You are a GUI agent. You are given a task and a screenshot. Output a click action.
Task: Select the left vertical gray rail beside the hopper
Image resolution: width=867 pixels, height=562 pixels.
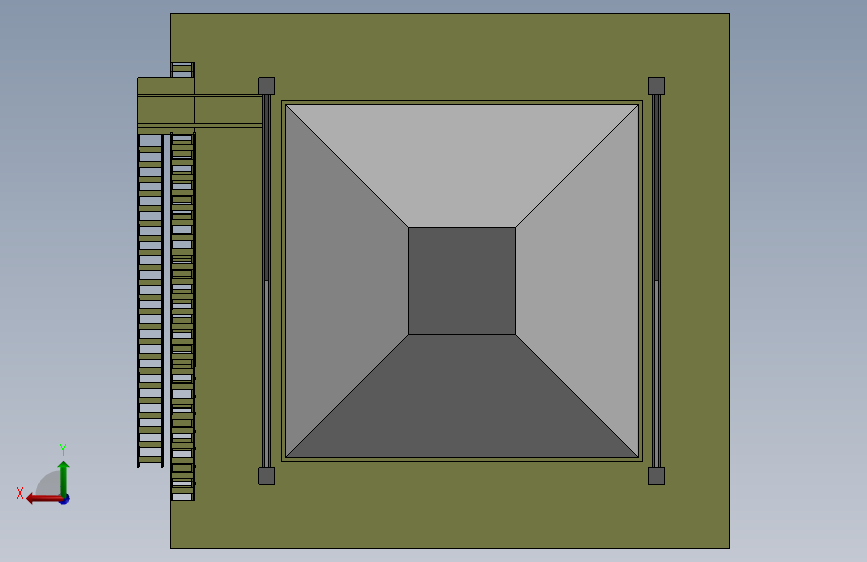267,280
